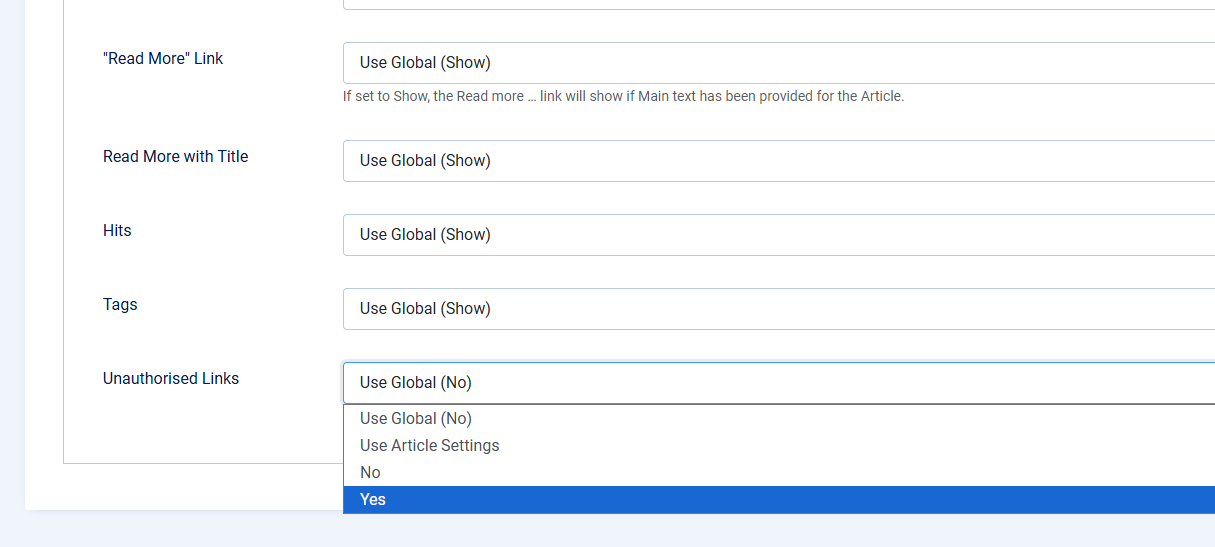Choose the No option in the list
This screenshot has width=1215, height=547.
(778, 473)
